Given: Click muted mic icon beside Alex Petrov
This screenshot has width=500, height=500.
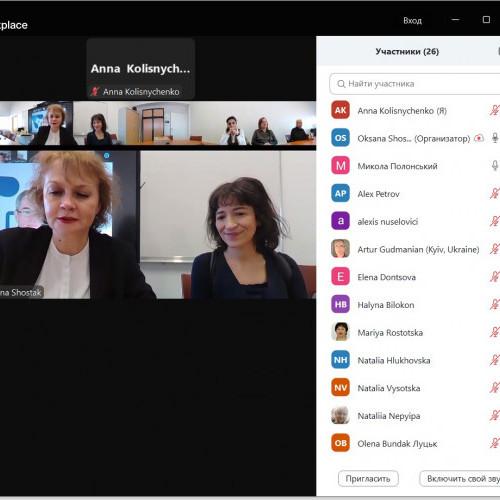Looking at the screenshot, I should [x=495, y=193].
